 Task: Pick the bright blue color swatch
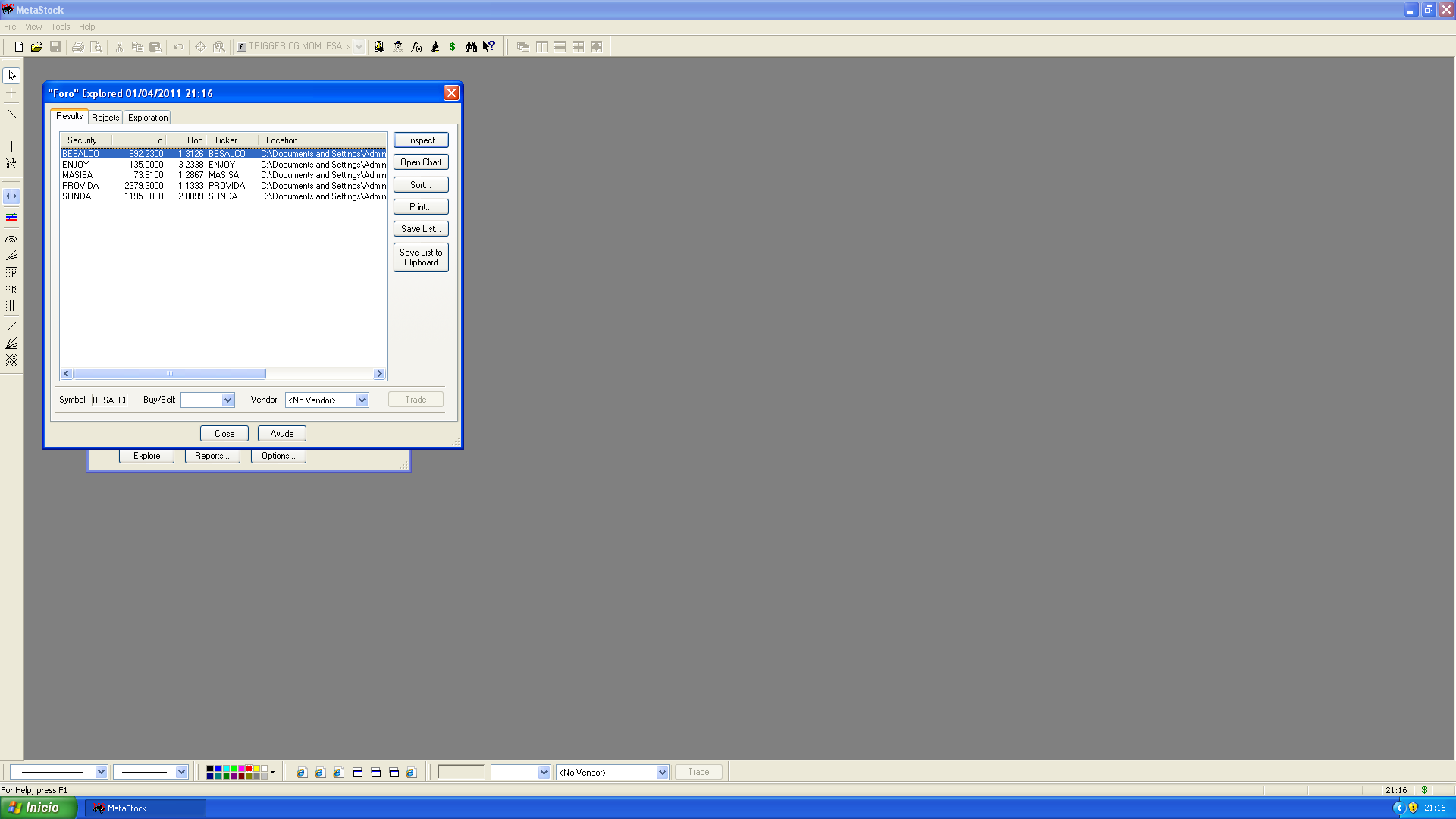[218, 769]
